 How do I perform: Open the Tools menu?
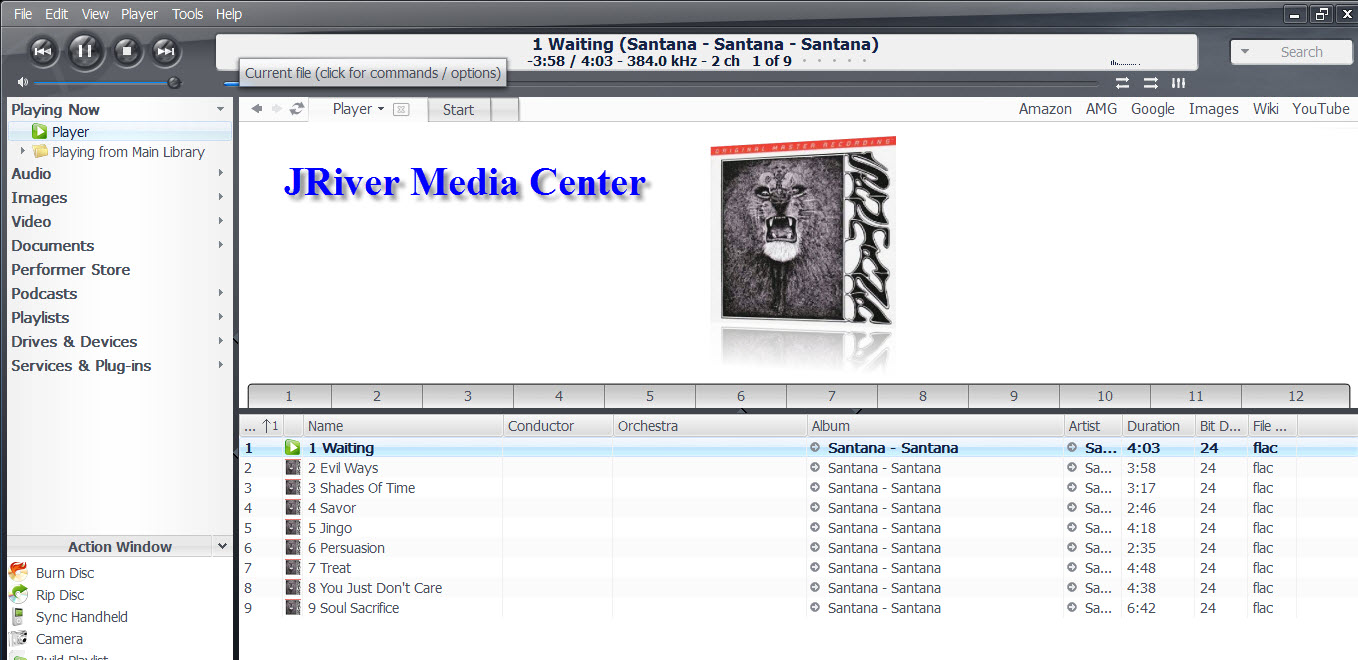(187, 14)
